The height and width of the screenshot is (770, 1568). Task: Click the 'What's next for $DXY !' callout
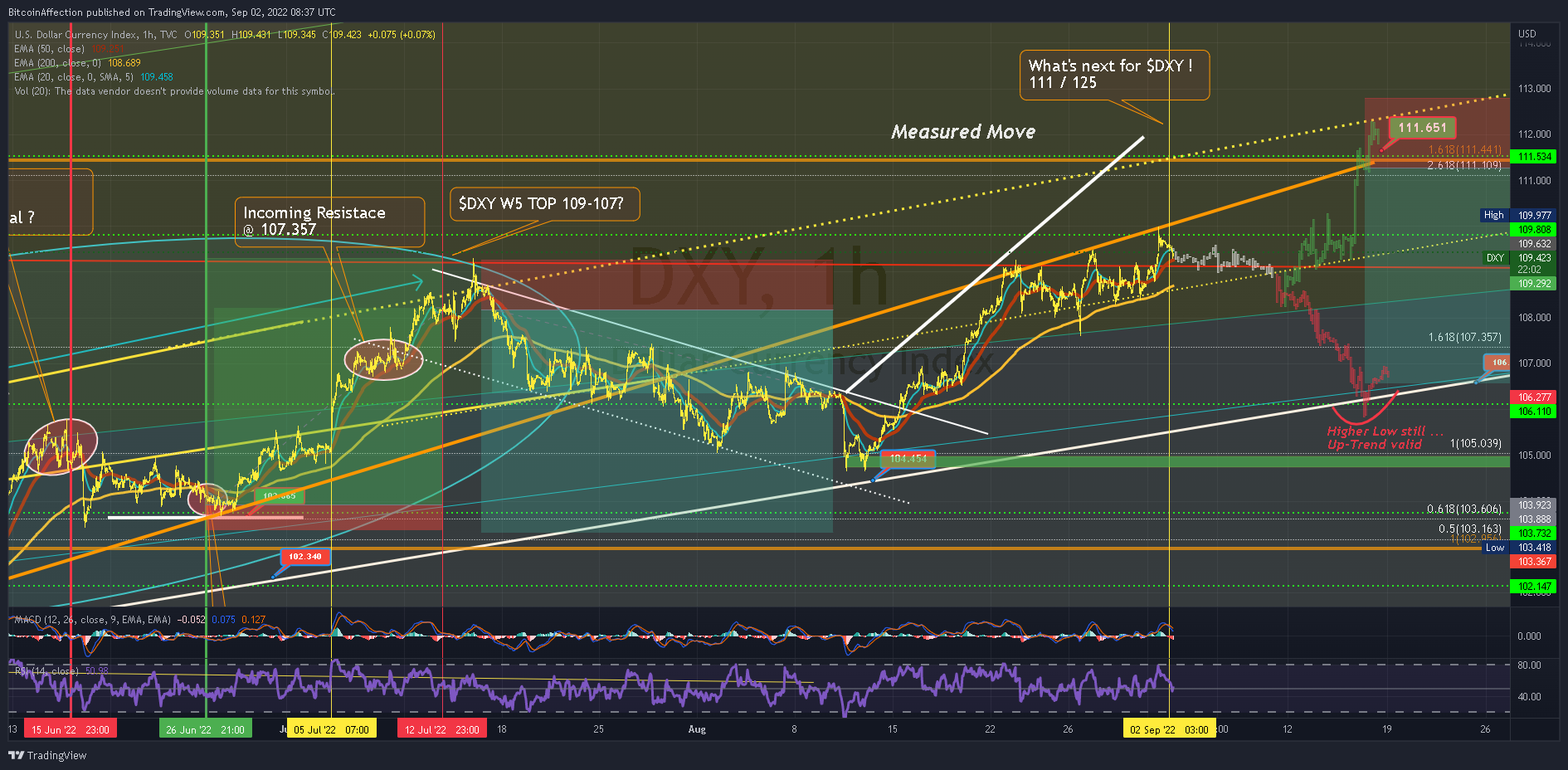(x=1113, y=75)
